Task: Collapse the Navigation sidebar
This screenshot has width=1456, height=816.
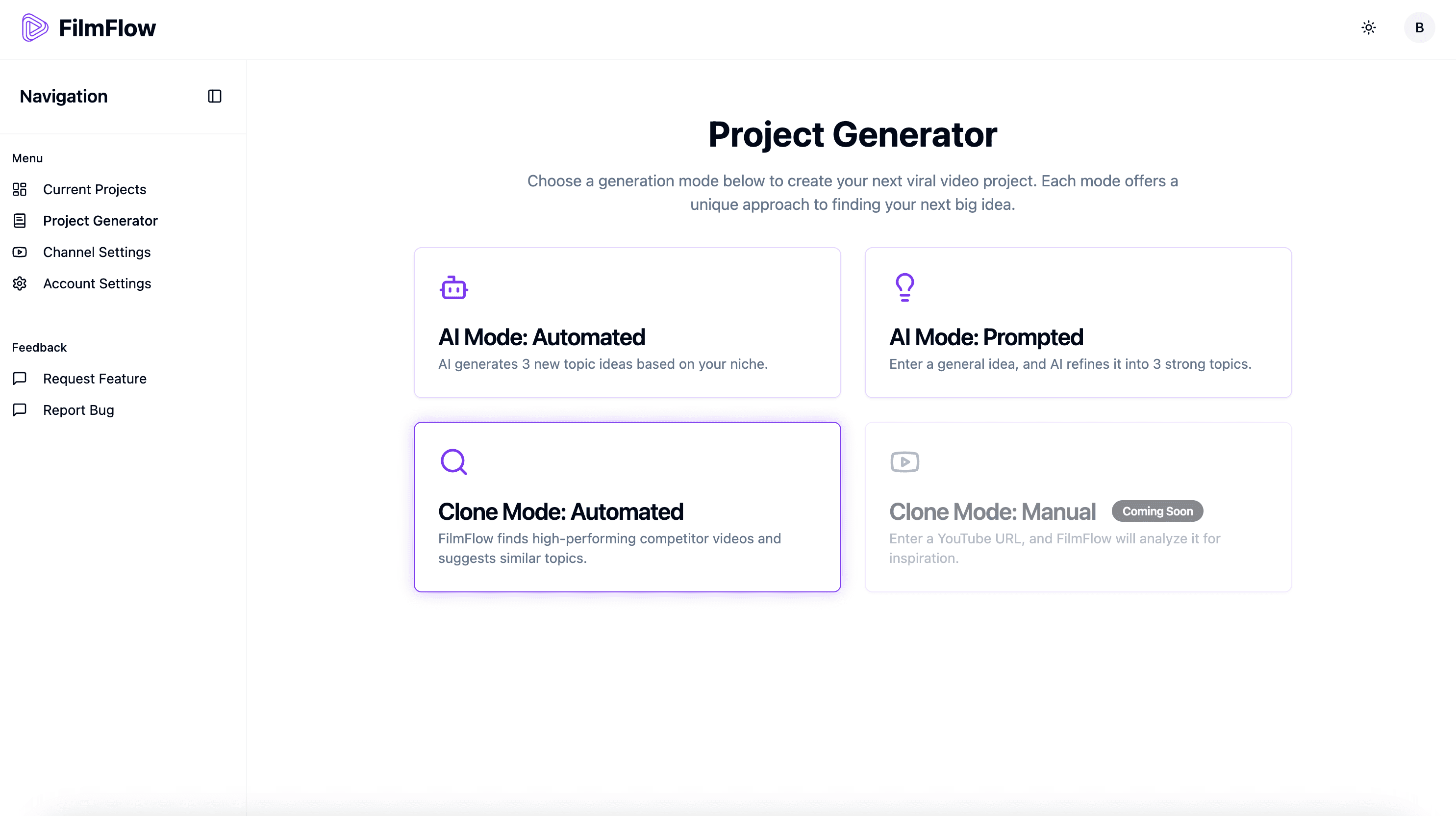Action: coord(214,96)
